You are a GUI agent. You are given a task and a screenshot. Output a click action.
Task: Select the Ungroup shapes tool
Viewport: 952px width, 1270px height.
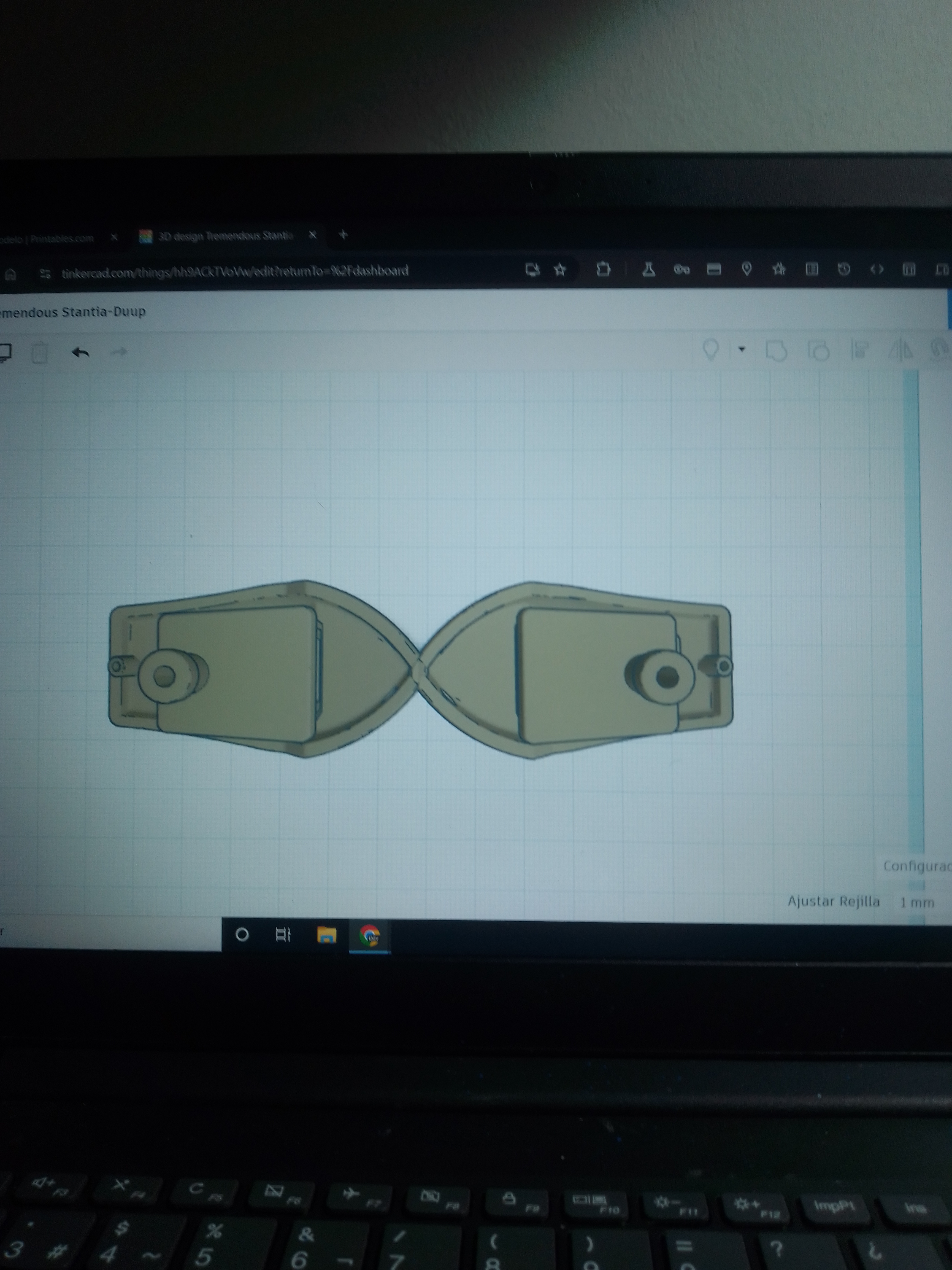(x=818, y=350)
